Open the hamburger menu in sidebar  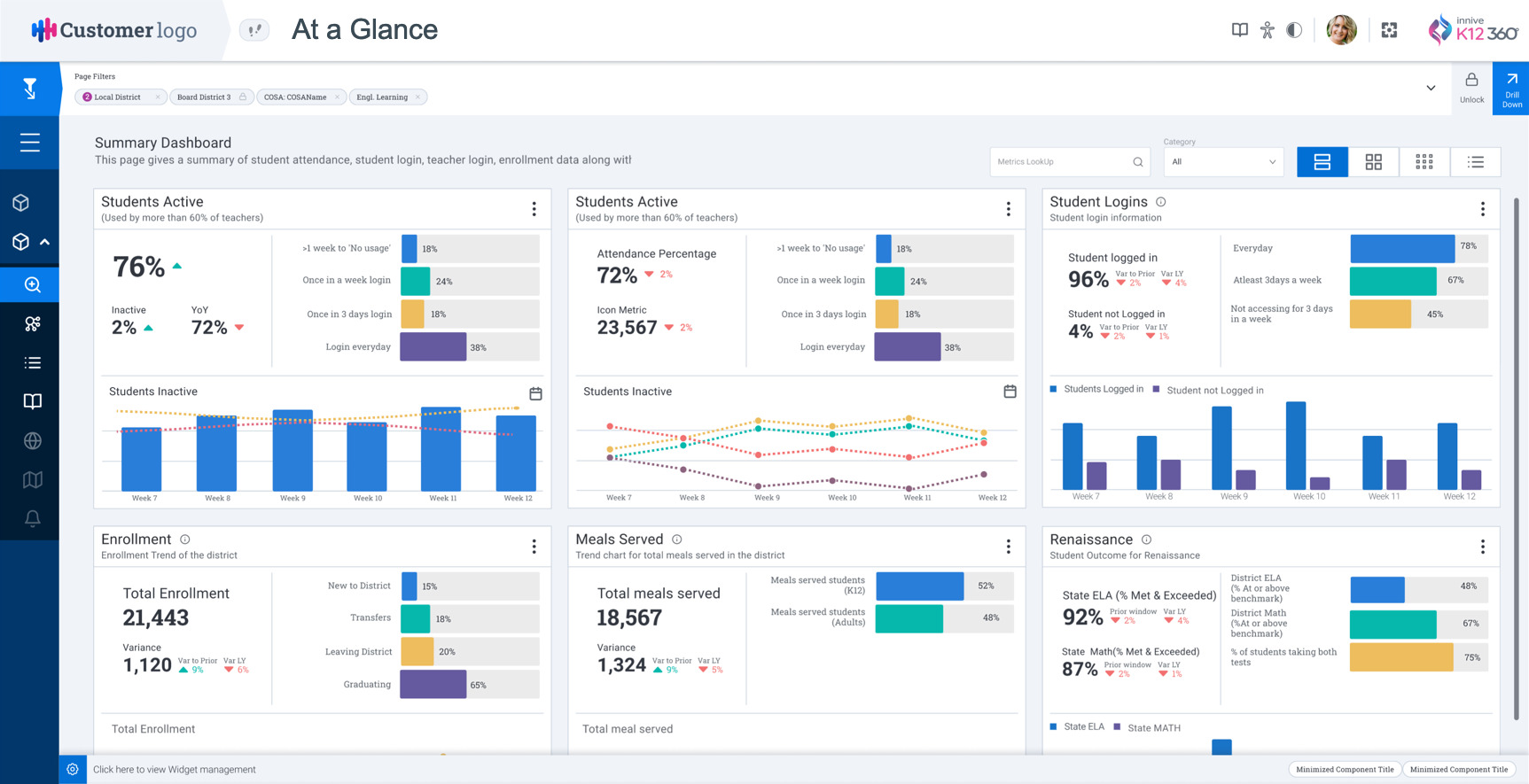[29, 142]
